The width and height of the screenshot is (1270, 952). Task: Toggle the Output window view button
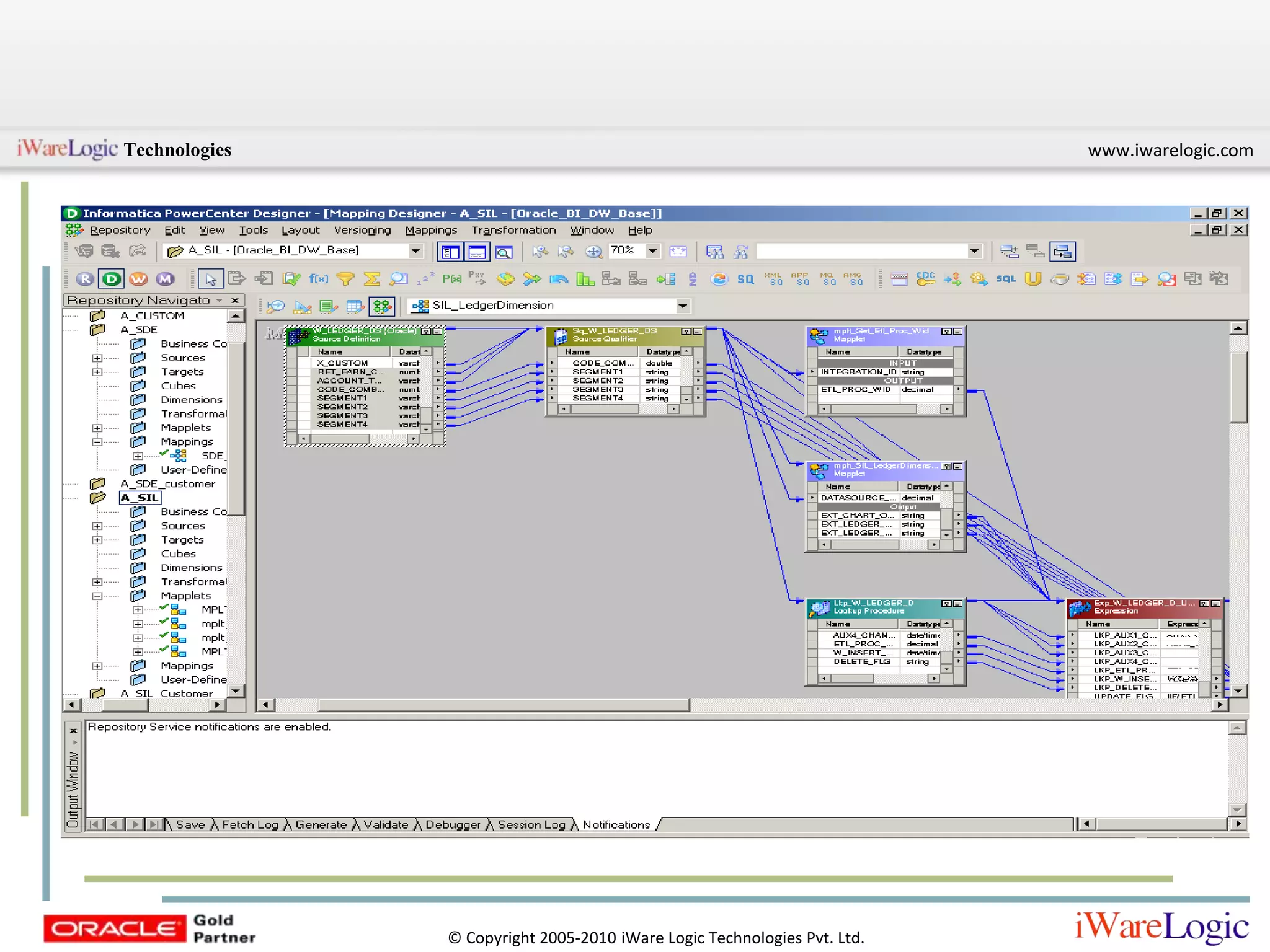tap(477, 252)
